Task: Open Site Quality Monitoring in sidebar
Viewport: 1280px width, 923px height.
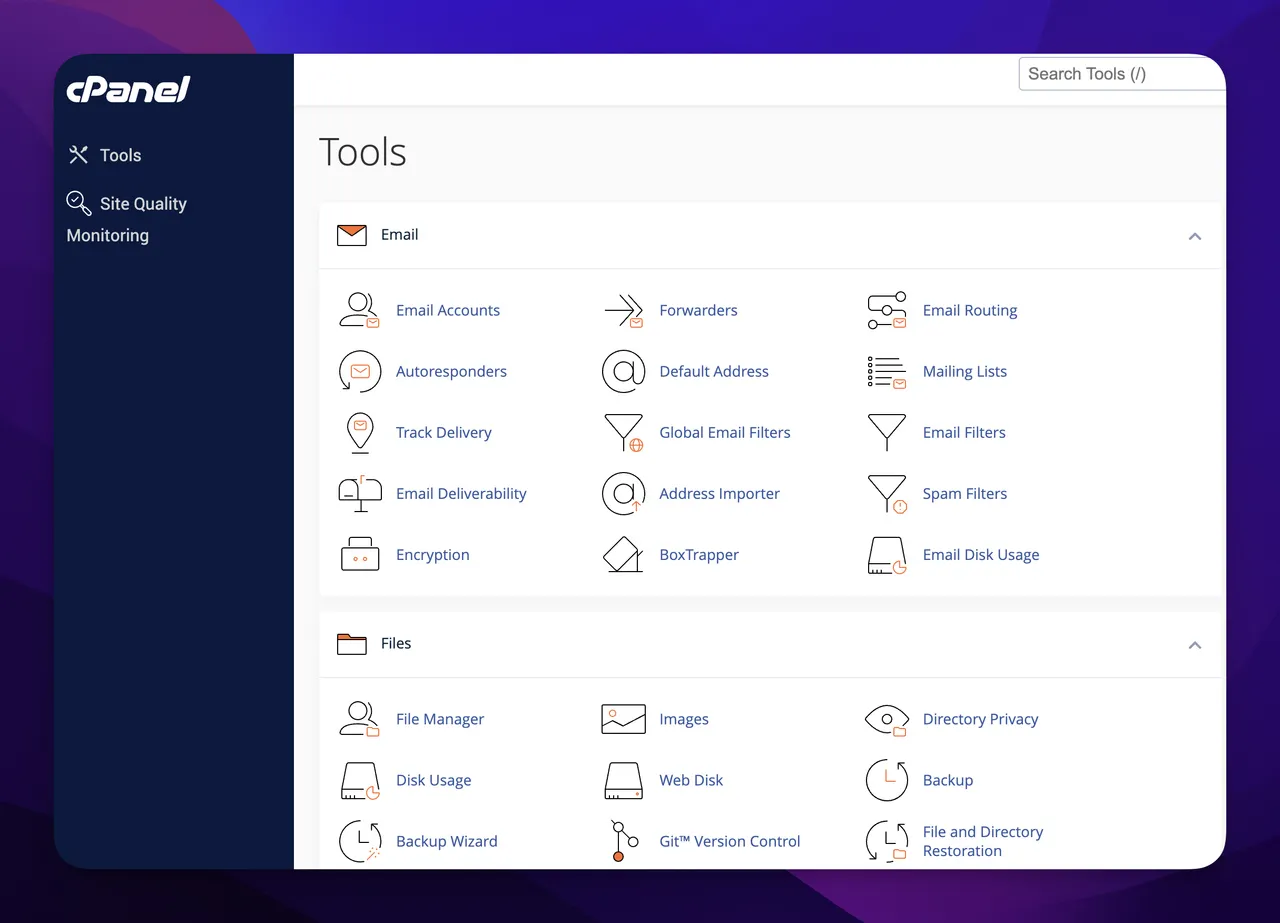Action: click(126, 218)
